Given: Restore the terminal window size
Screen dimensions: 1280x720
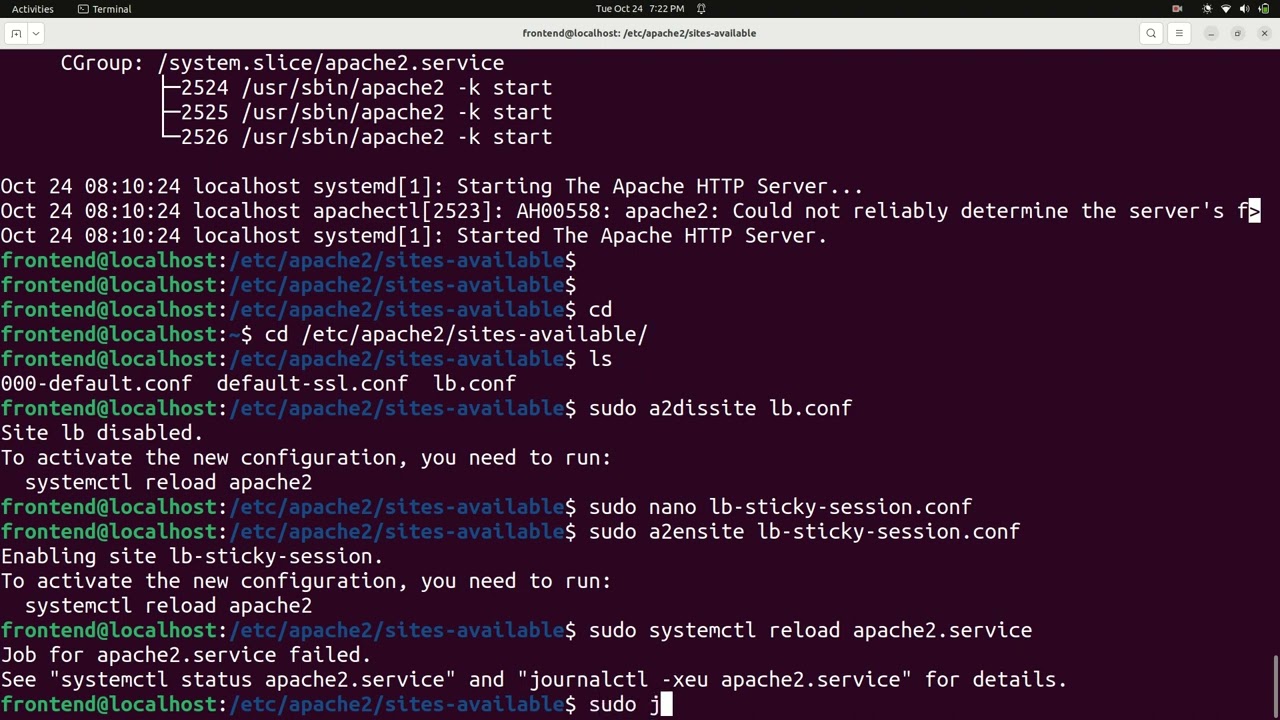Looking at the screenshot, I should pyautogui.click(x=1237, y=33).
